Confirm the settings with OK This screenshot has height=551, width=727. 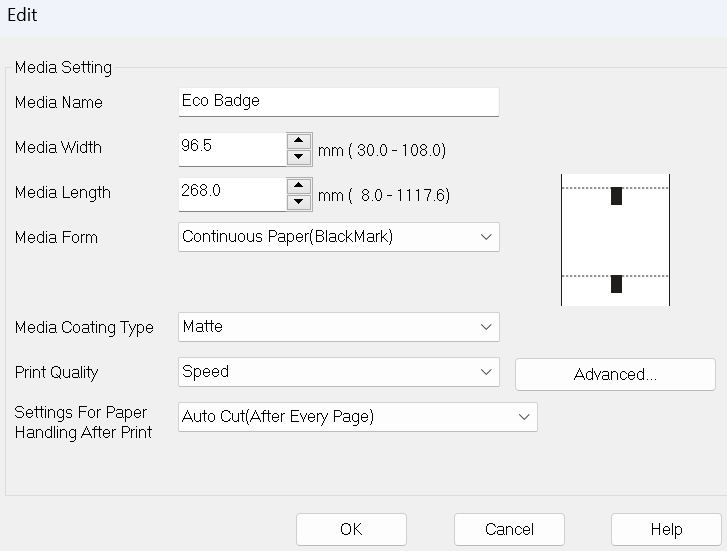(x=351, y=529)
